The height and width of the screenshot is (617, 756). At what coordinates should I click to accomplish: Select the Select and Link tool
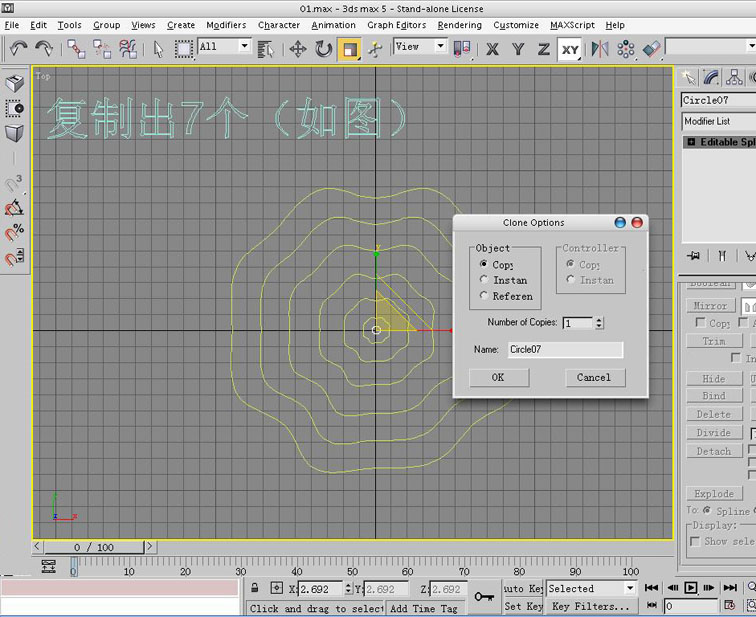click(76, 49)
